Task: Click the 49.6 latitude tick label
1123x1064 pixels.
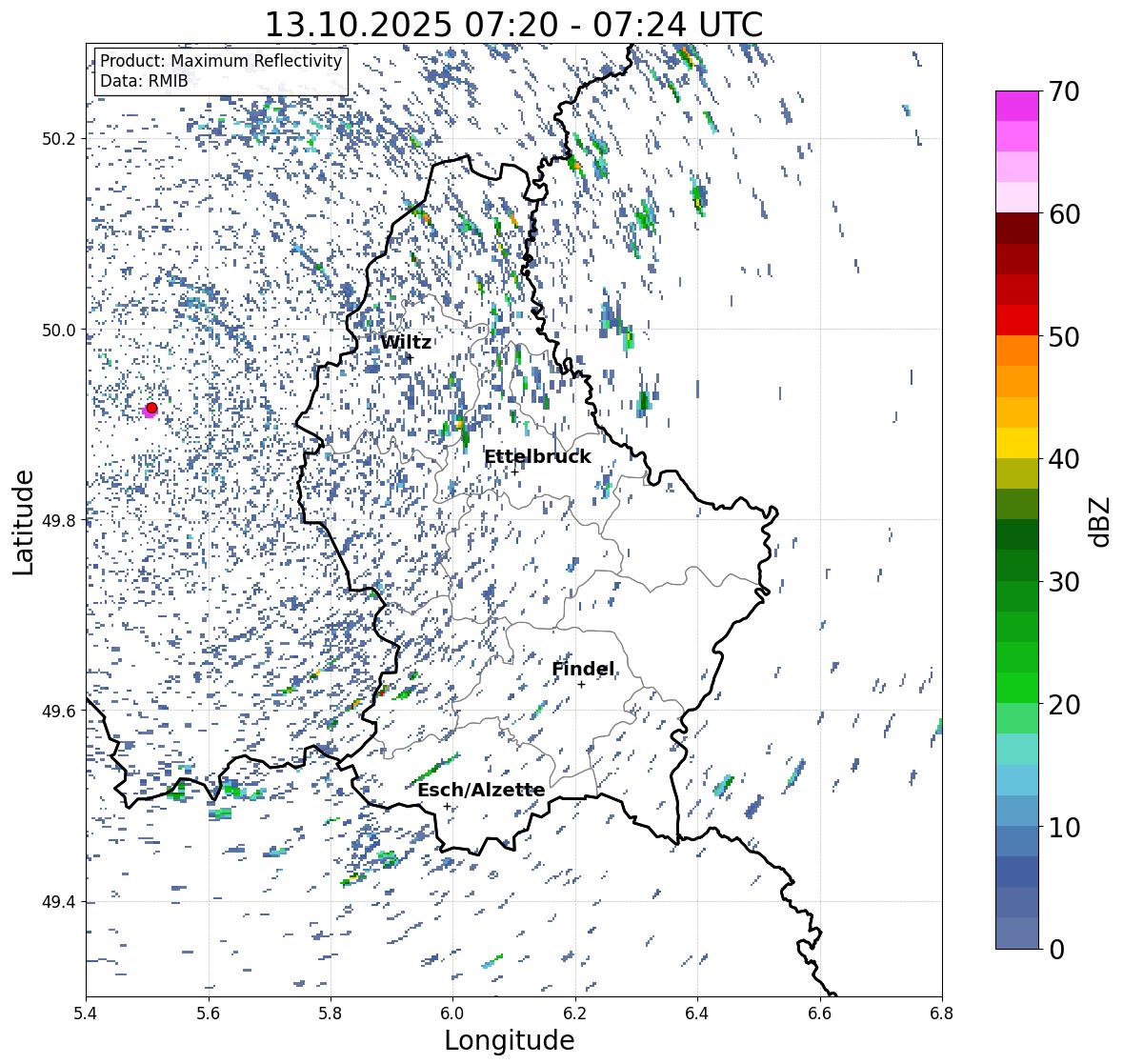Action: tap(59, 711)
